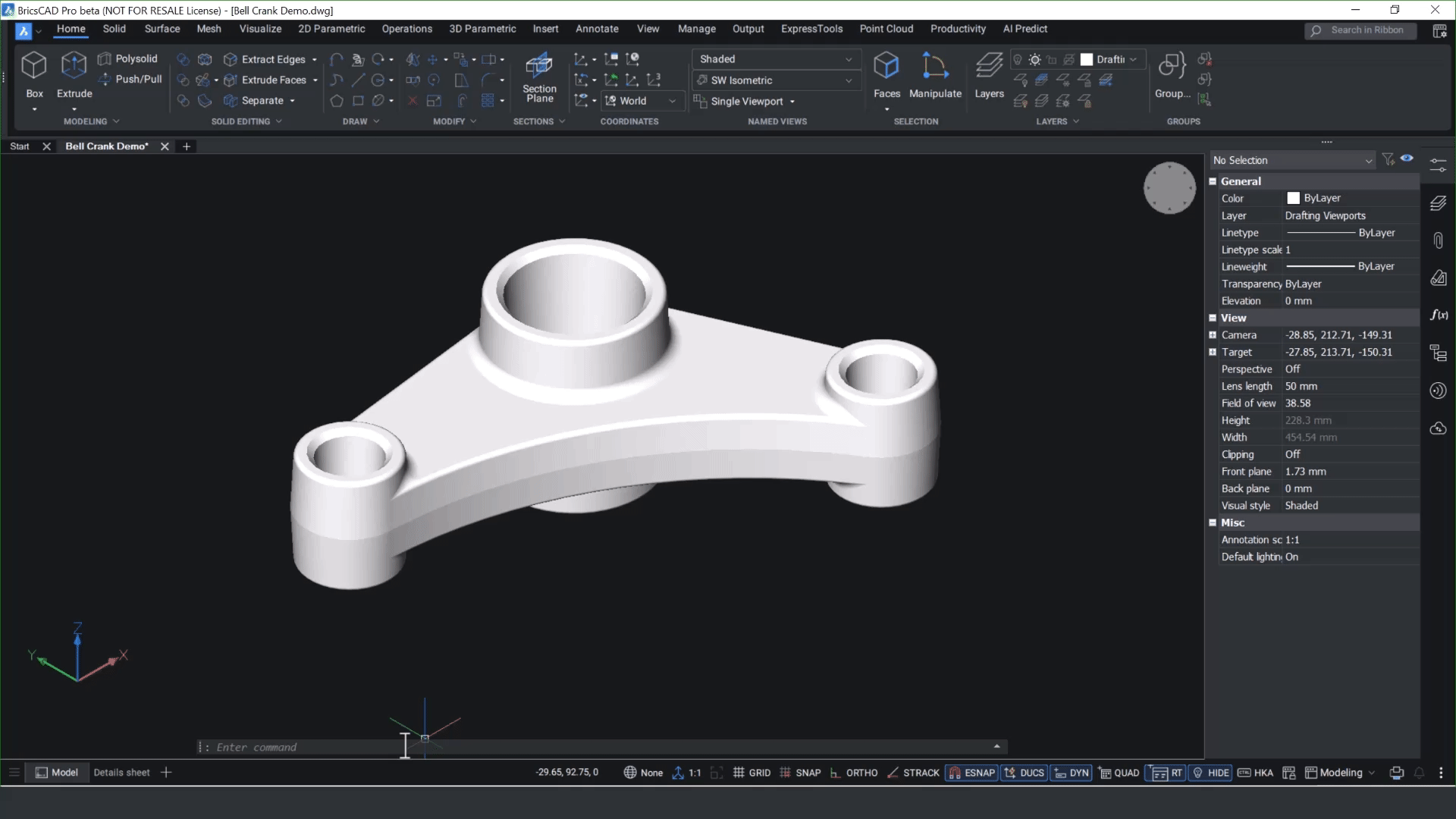The height and width of the screenshot is (819, 1456).
Task: Select the Faces selection tool
Action: coord(886,76)
